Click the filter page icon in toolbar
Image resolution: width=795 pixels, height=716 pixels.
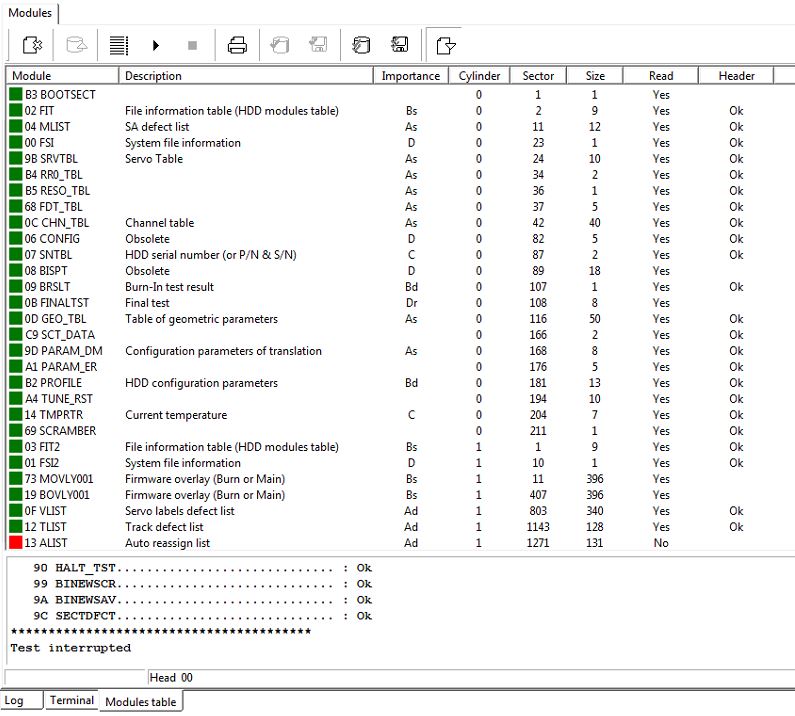(446, 45)
